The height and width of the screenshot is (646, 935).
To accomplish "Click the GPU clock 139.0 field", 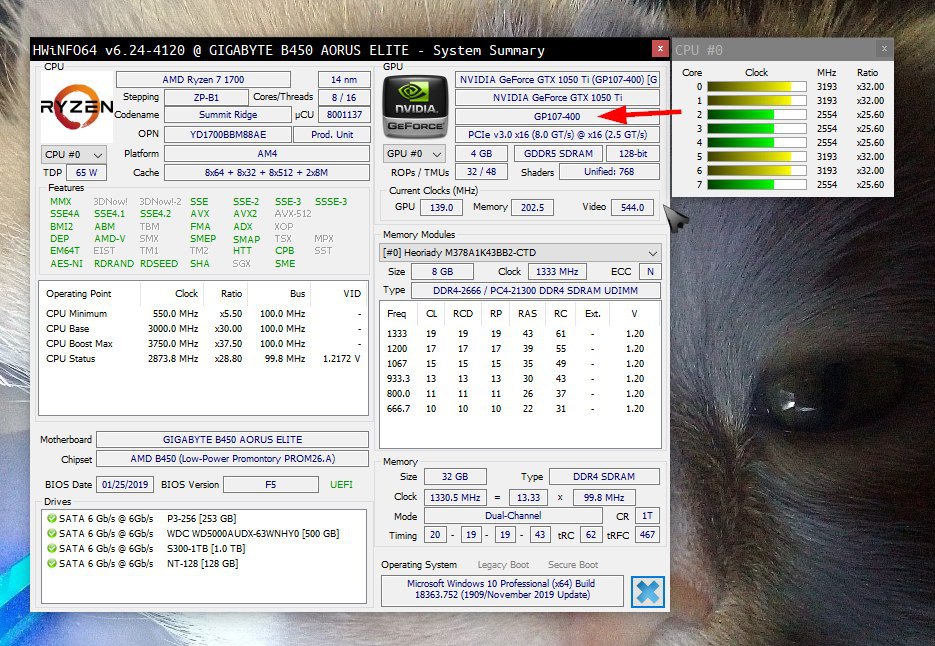I will 441,208.
